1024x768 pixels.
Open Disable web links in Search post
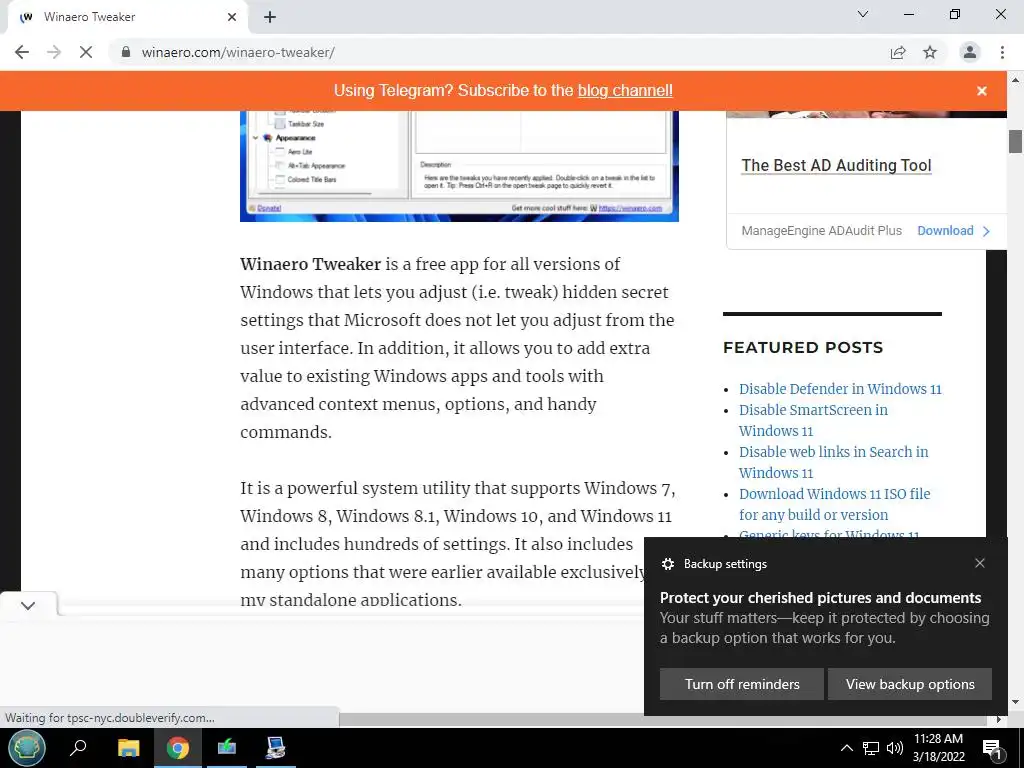[x=833, y=462]
